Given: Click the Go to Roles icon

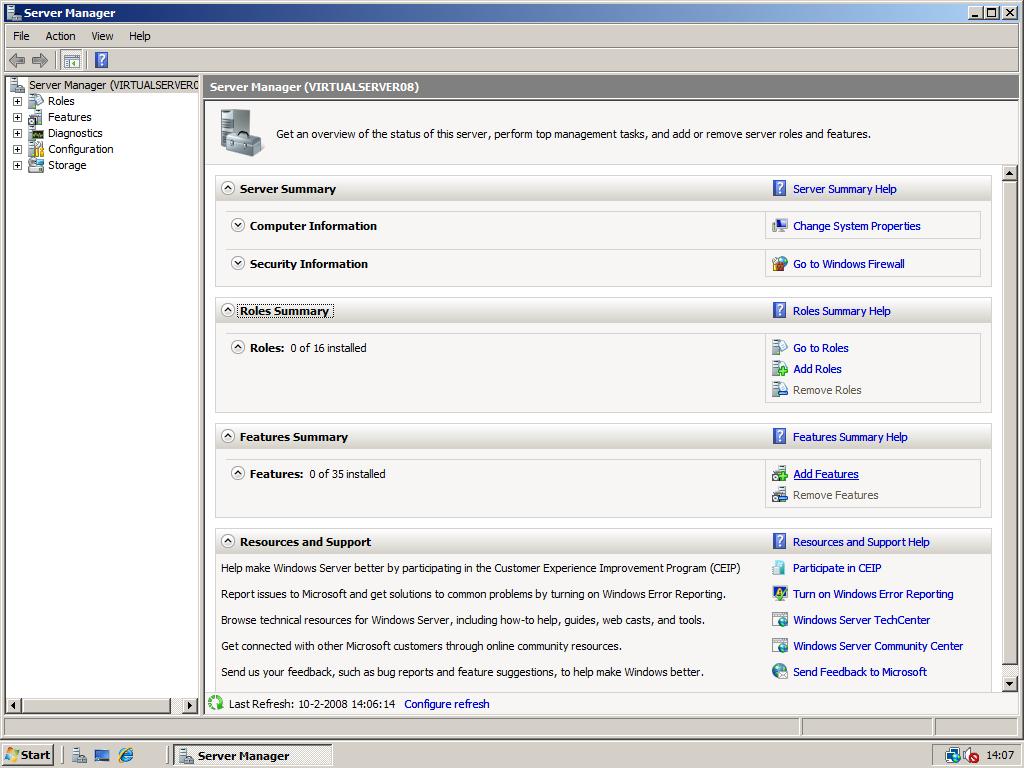Looking at the screenshot, I should pos(779,347).
